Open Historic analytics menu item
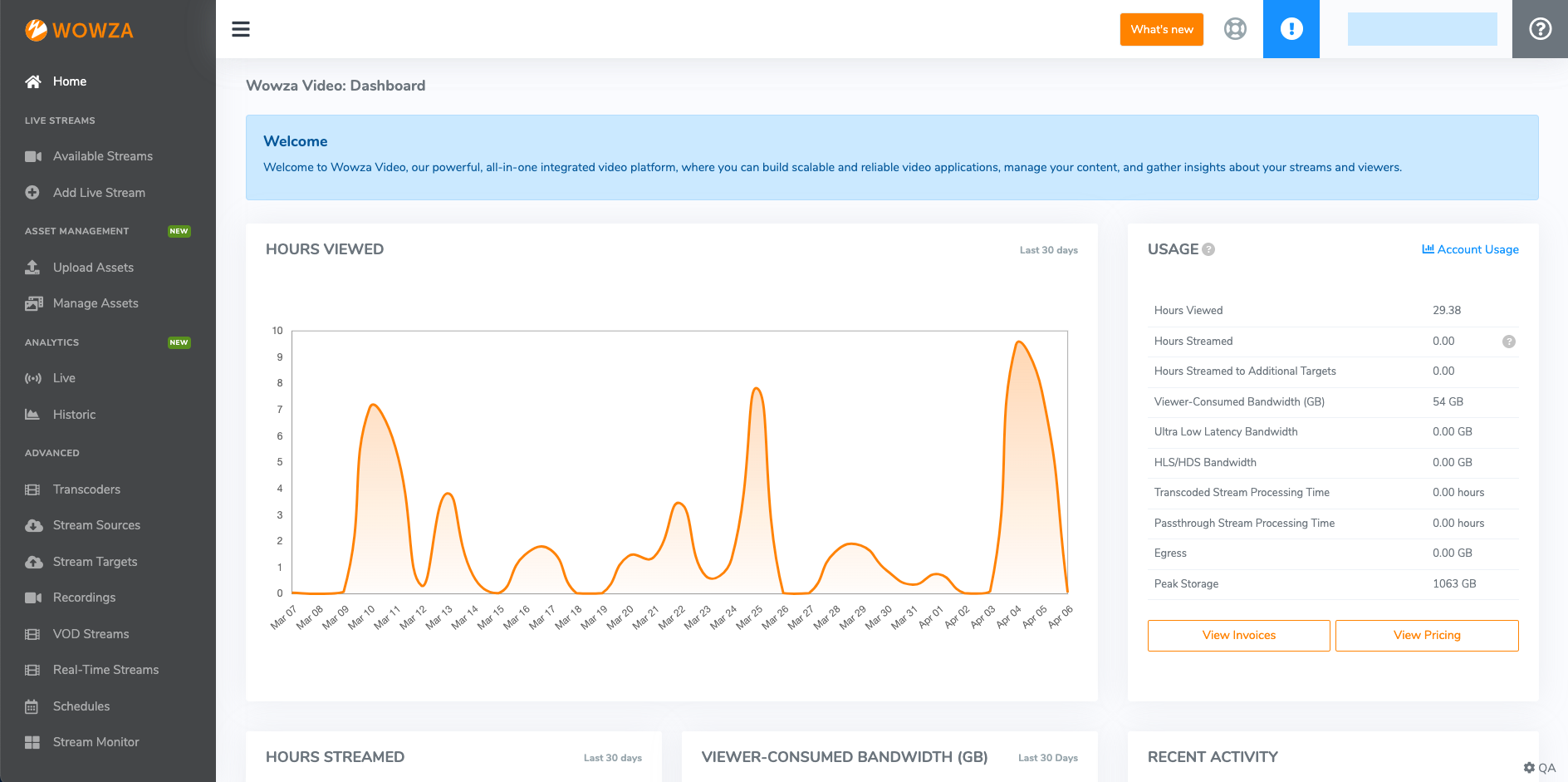The width and height of the screenshot is (1568, 782). [74, 415]
